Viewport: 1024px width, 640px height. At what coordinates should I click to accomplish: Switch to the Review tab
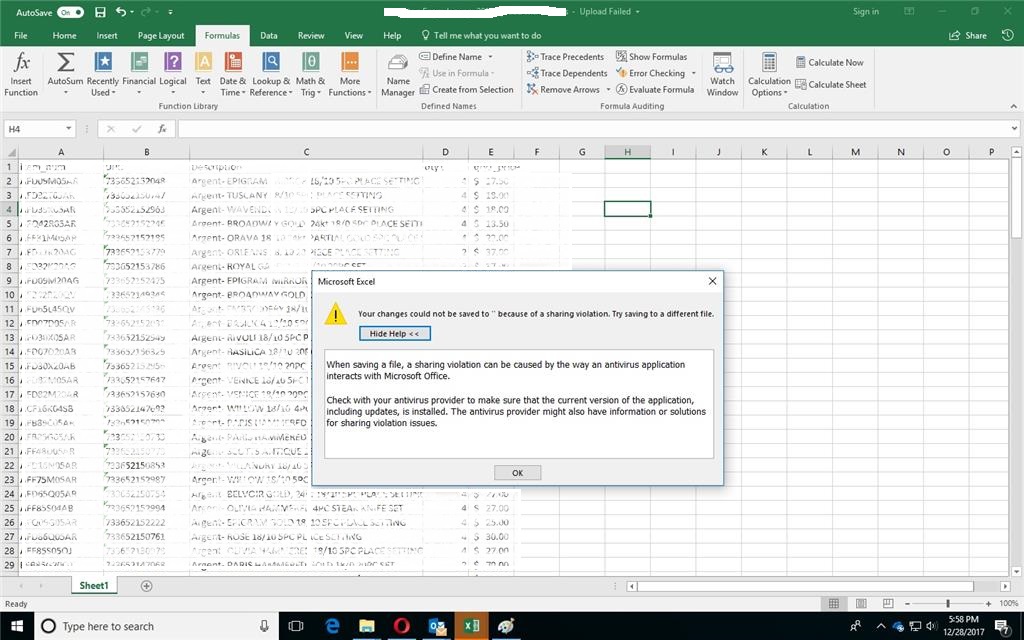coord(311,35)
